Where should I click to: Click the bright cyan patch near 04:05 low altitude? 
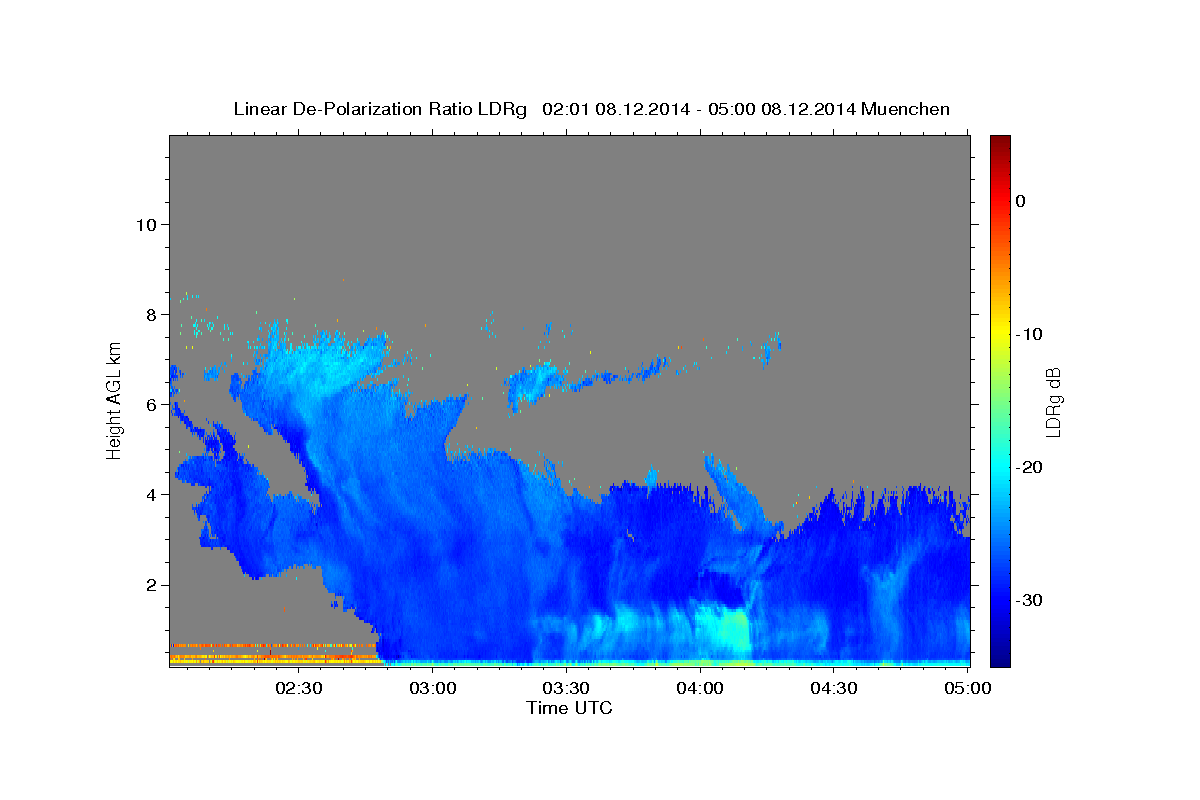pos(722,632)
